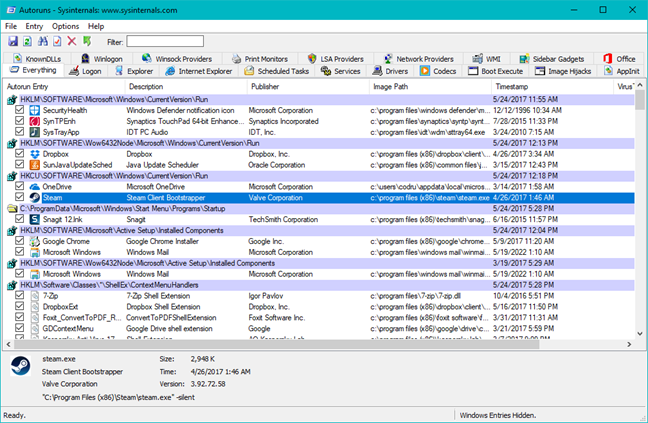The width and height of the screenshot is (648, 423).
Task: Open the Entry menu
Action: point(34,26)
